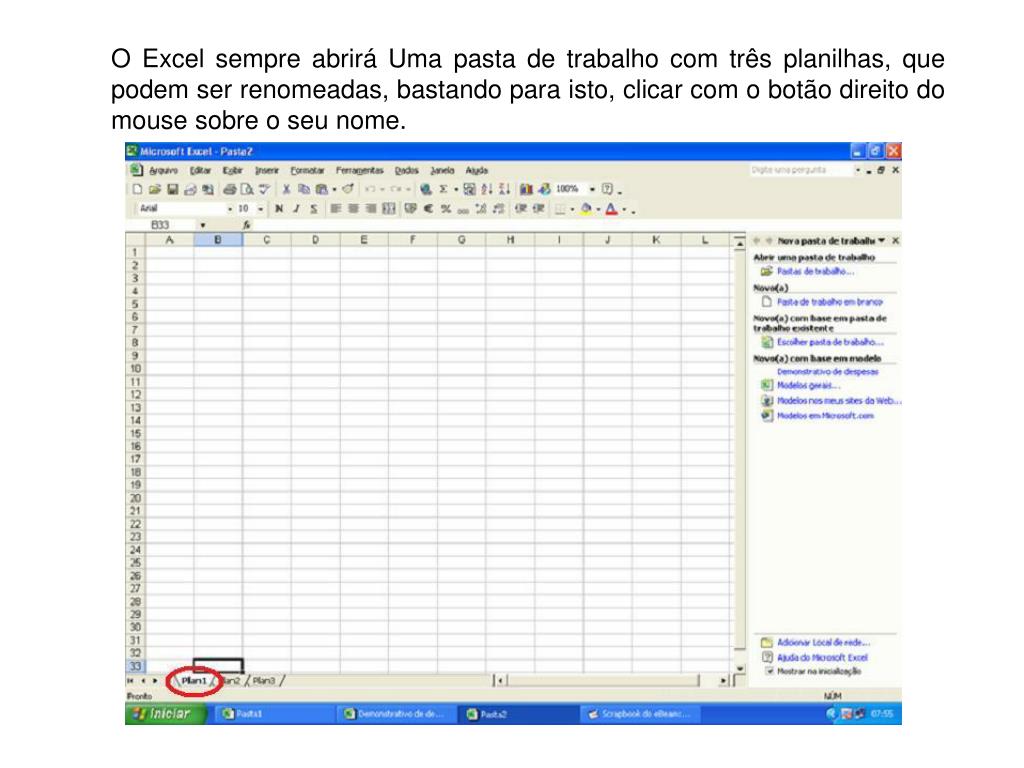
Task: Toggle Underline (S) formatting
Action: tap(314, 208)
